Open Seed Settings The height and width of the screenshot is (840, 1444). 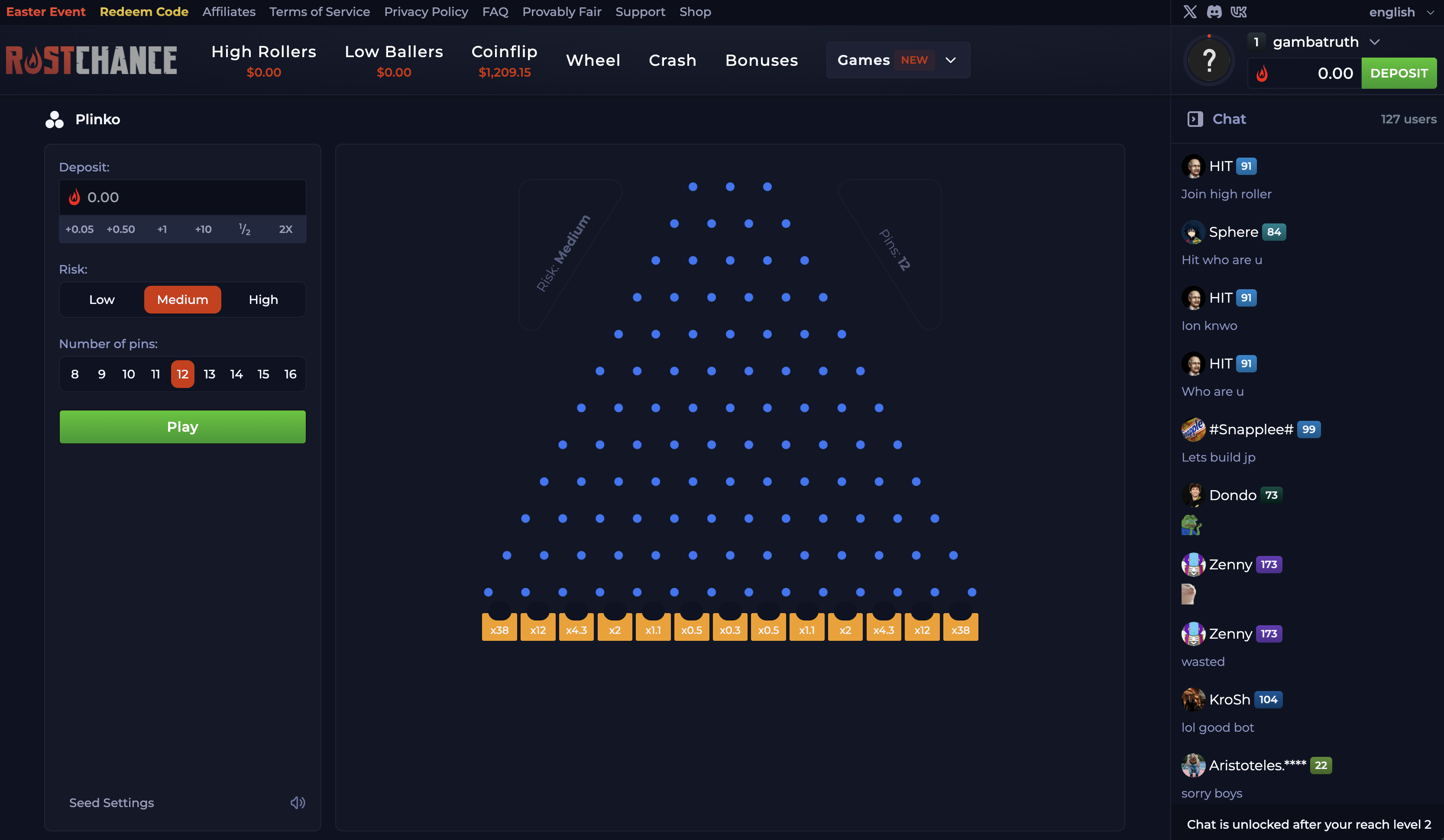click(x=112, y=803)
